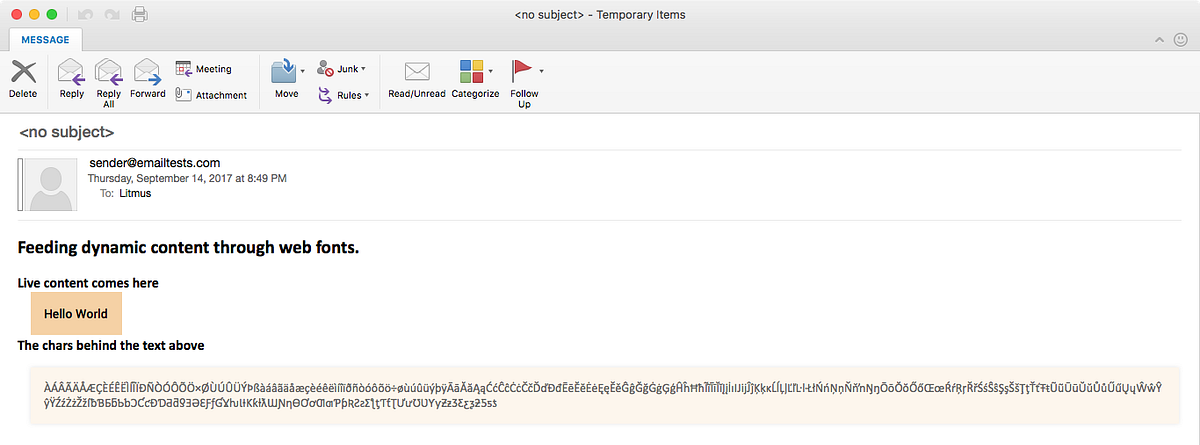Create a Meeting from this message
1200x445 pixels.
(204, 69)
